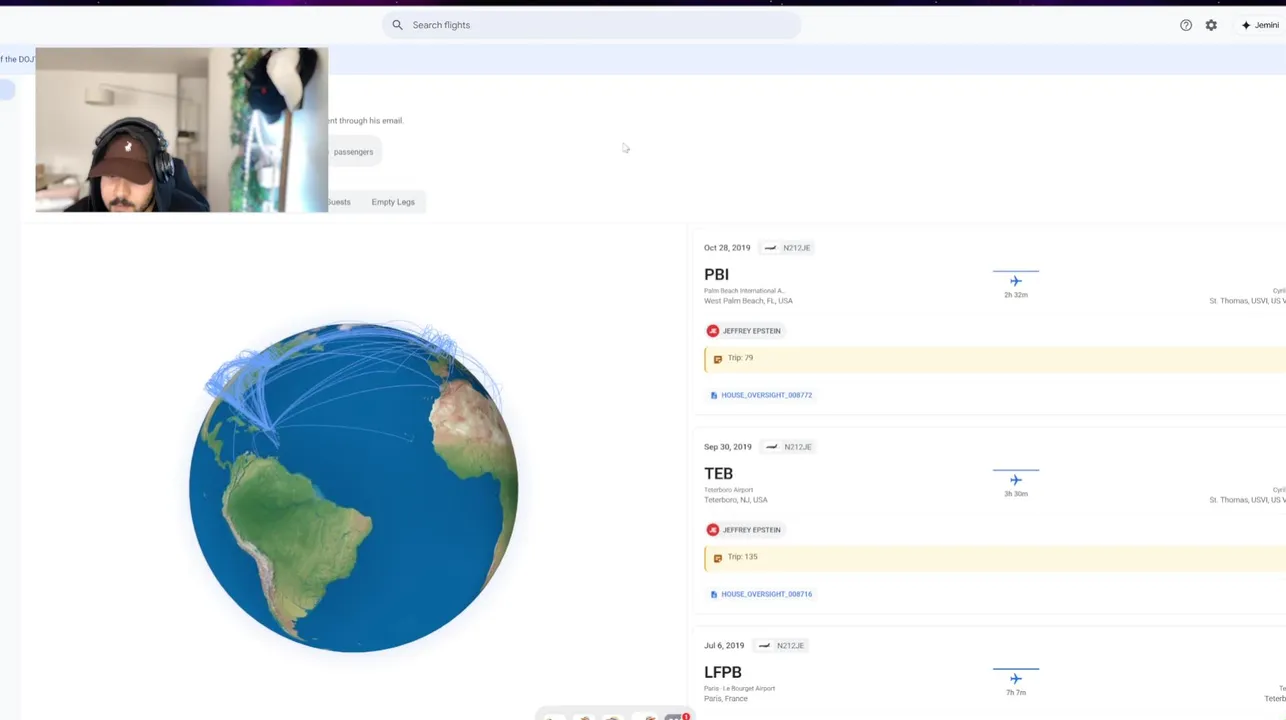Click the airplane icon above 2h 32m

(1016, 281)
